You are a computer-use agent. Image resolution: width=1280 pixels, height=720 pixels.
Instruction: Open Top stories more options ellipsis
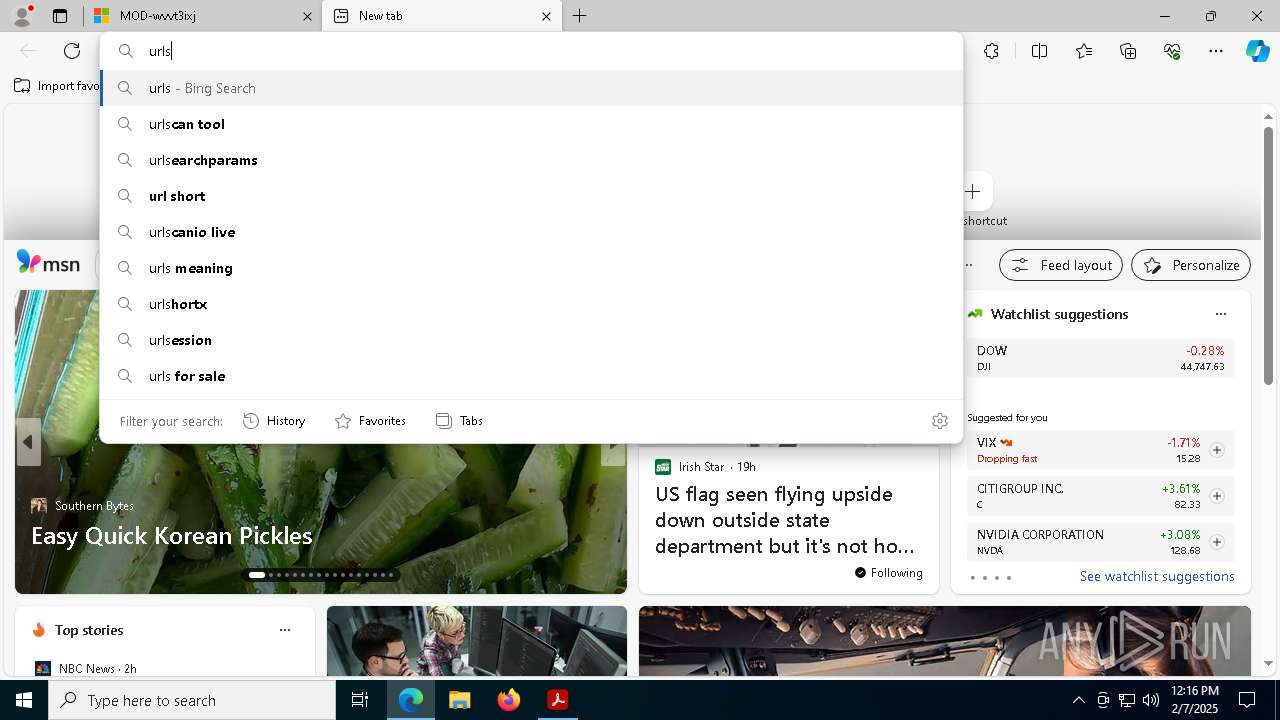coord(285,630)
